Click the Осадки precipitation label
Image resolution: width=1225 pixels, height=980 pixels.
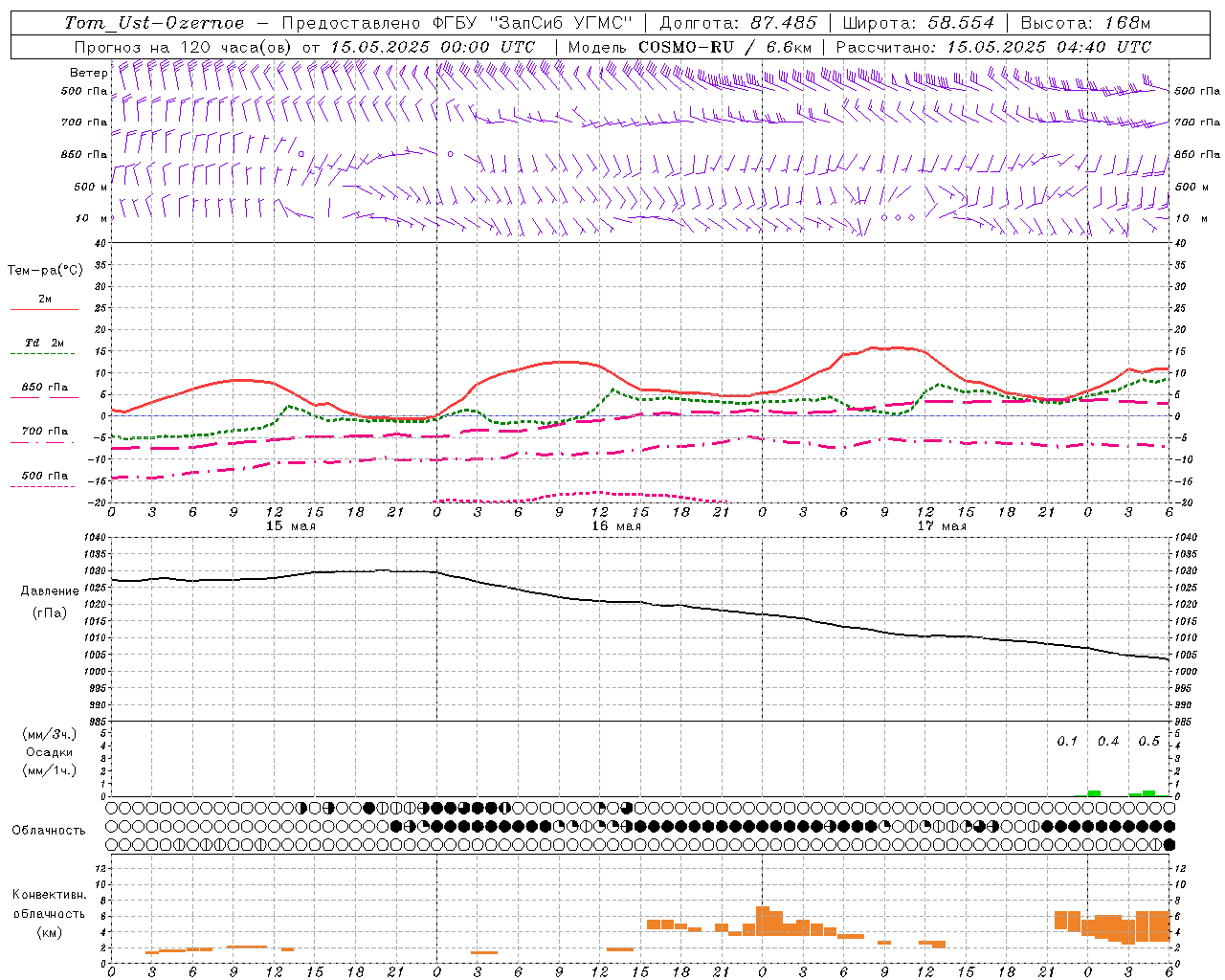[50, 752]
